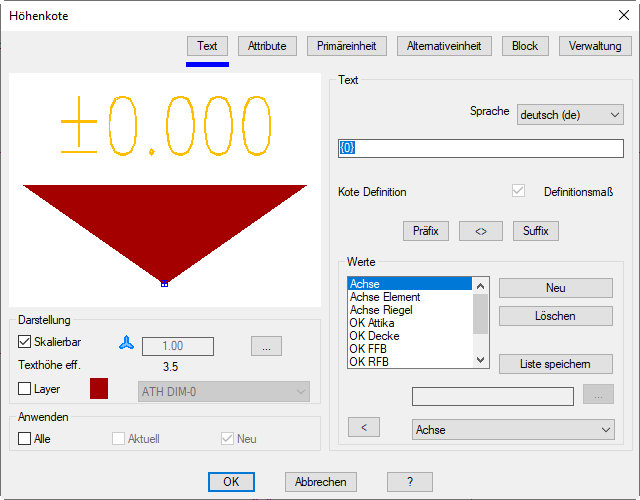The width and height of the screenshot is (640, 500).
Task: Open the Sprache language dropdown
Action: (x=570, y=115)
